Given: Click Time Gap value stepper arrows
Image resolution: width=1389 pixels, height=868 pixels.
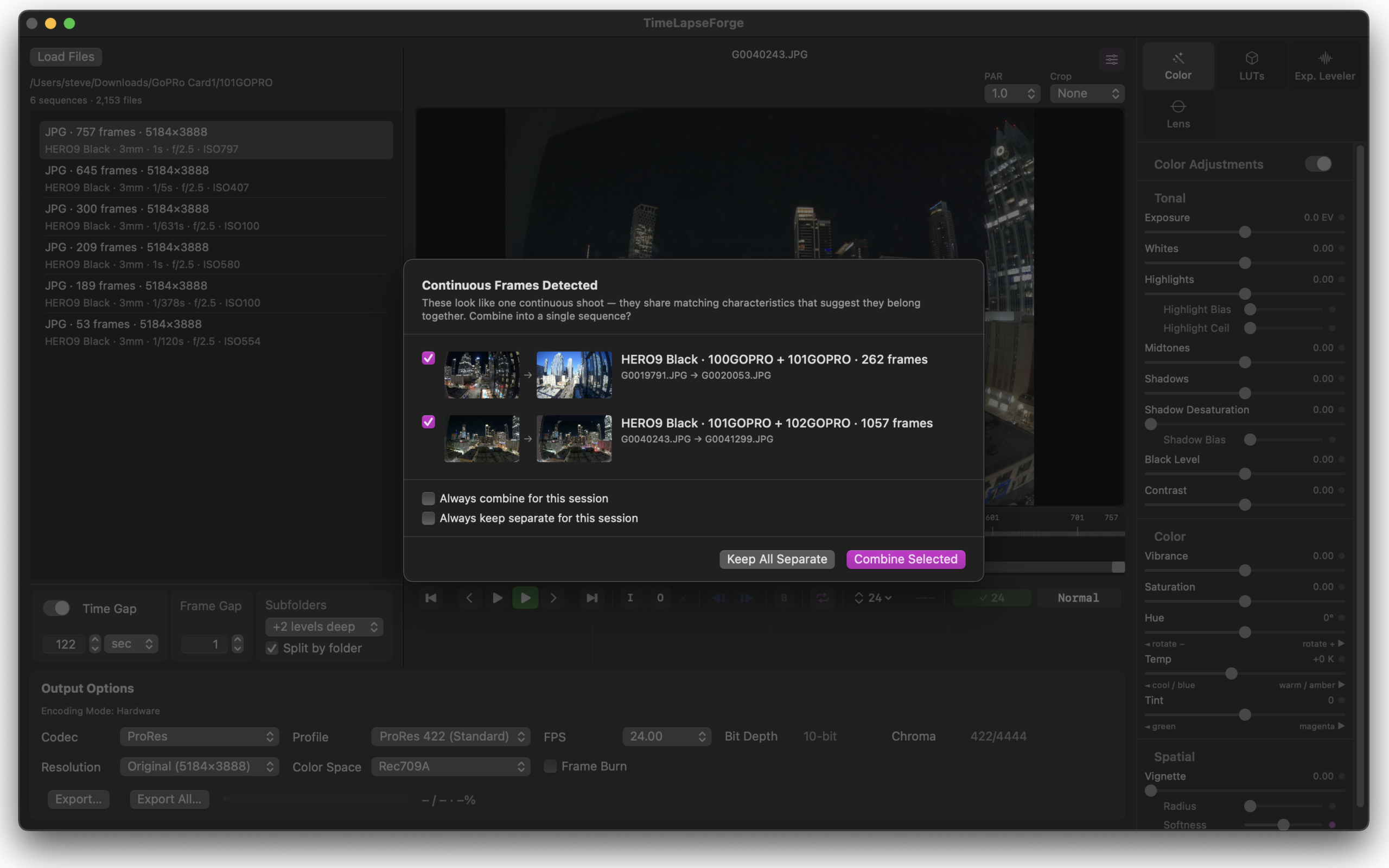Looking at the screenshot, I should (95, 644).
